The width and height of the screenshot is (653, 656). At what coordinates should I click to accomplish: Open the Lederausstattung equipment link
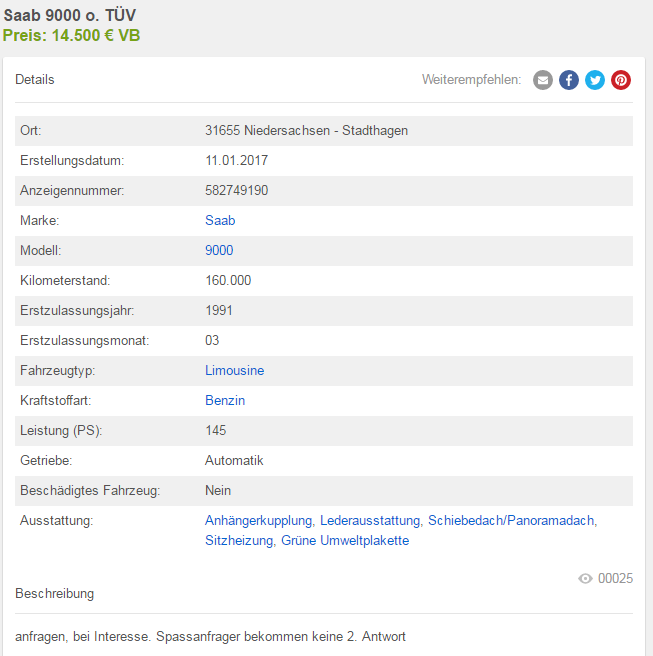pos(370,520)
